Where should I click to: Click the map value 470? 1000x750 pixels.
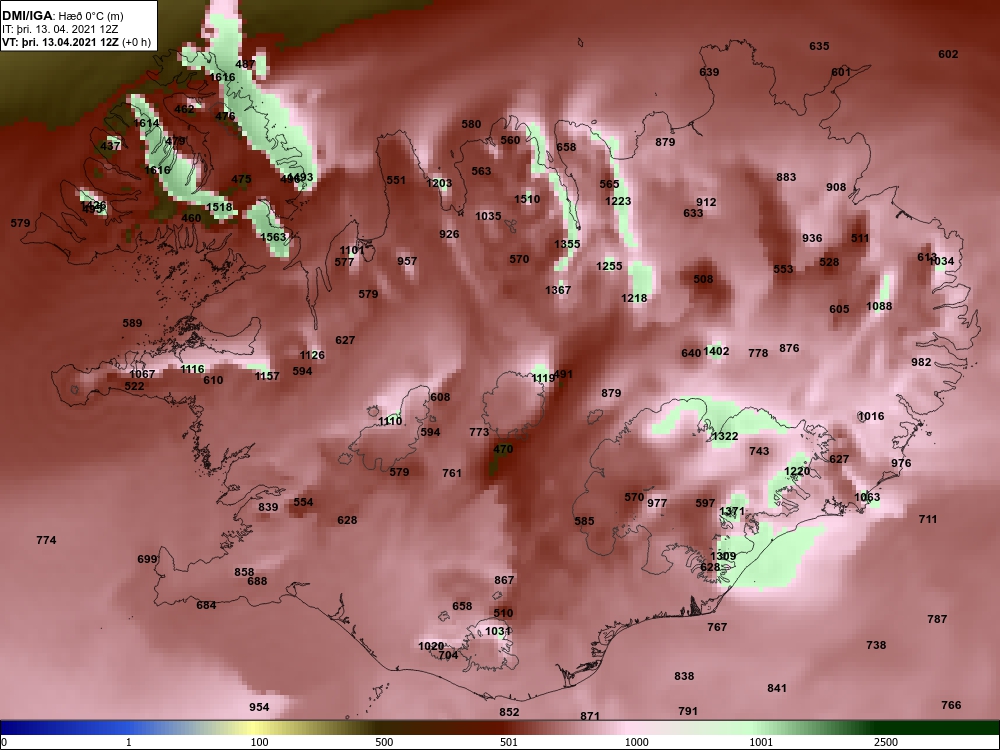(x=503, y=449)
